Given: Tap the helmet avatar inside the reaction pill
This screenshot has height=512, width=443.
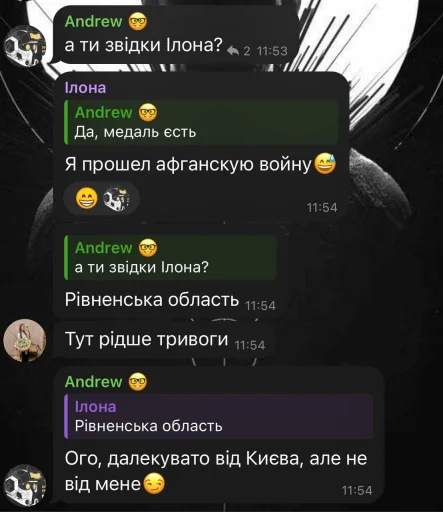Looking at the screenshot, I should (116, 199).
